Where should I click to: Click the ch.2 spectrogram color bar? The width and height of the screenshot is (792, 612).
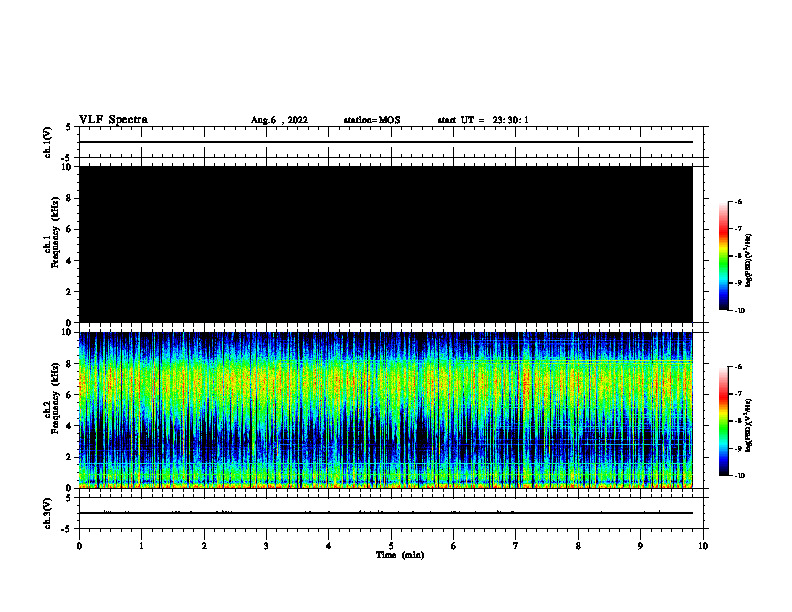click(x=724, y=421)
